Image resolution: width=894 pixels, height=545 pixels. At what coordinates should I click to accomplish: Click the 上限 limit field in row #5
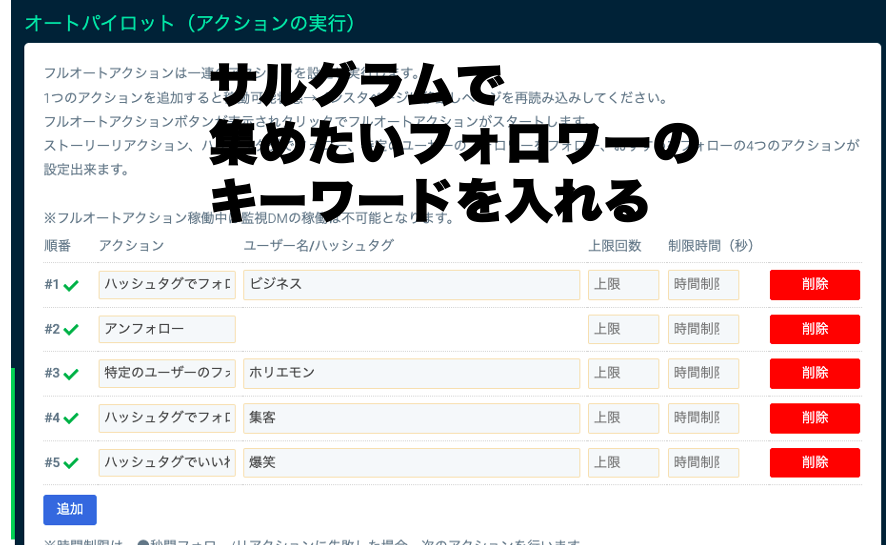[x=623, y=462]
